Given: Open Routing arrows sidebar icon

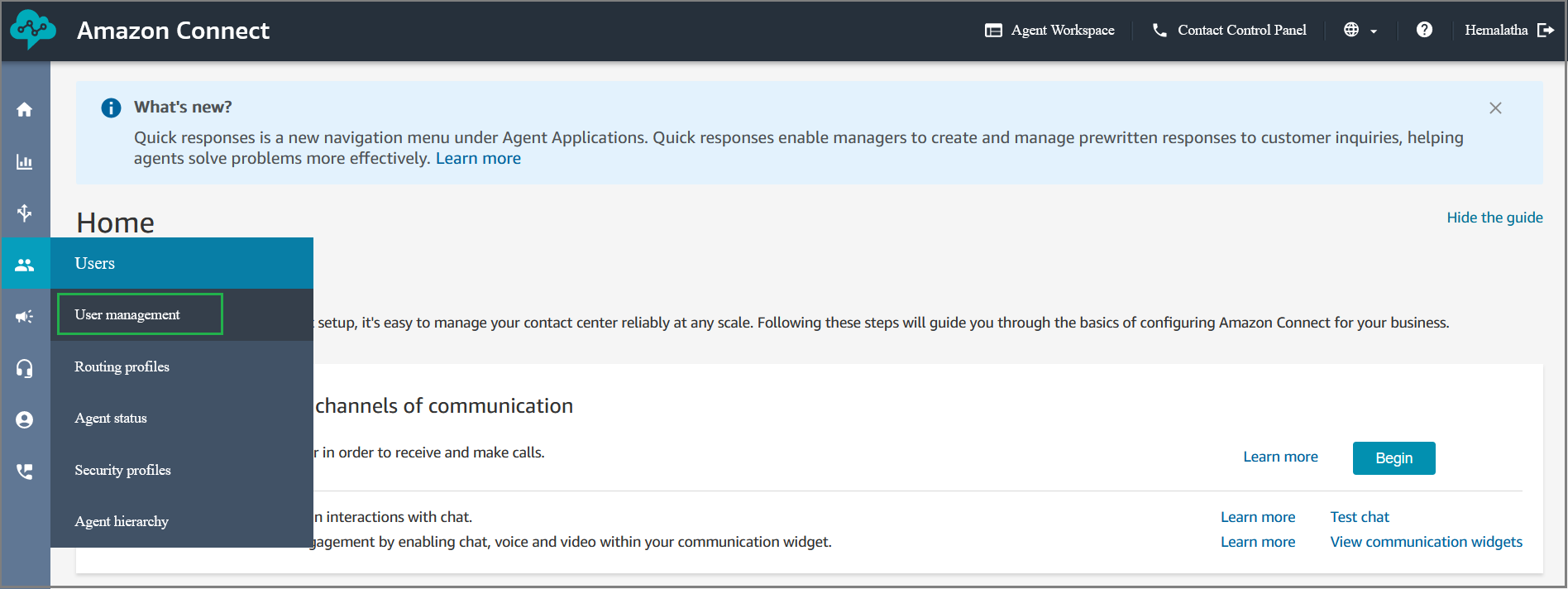Looking at the screenshot, I should pos(25,213).
